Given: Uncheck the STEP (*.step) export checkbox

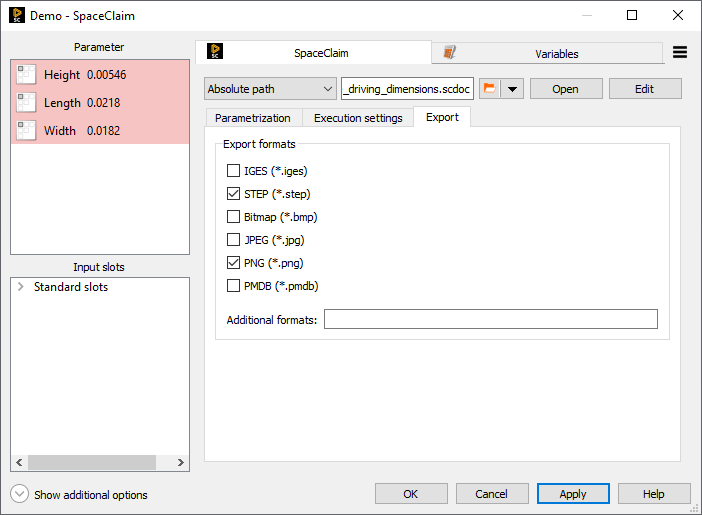Looking at the screenshot, I should point(233,193).
